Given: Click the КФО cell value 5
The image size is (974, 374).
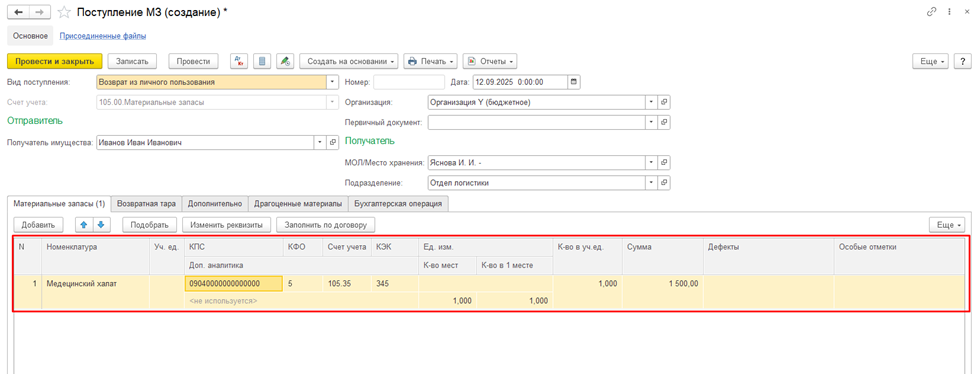Looking at the screenshot, I should click(303, 283).
